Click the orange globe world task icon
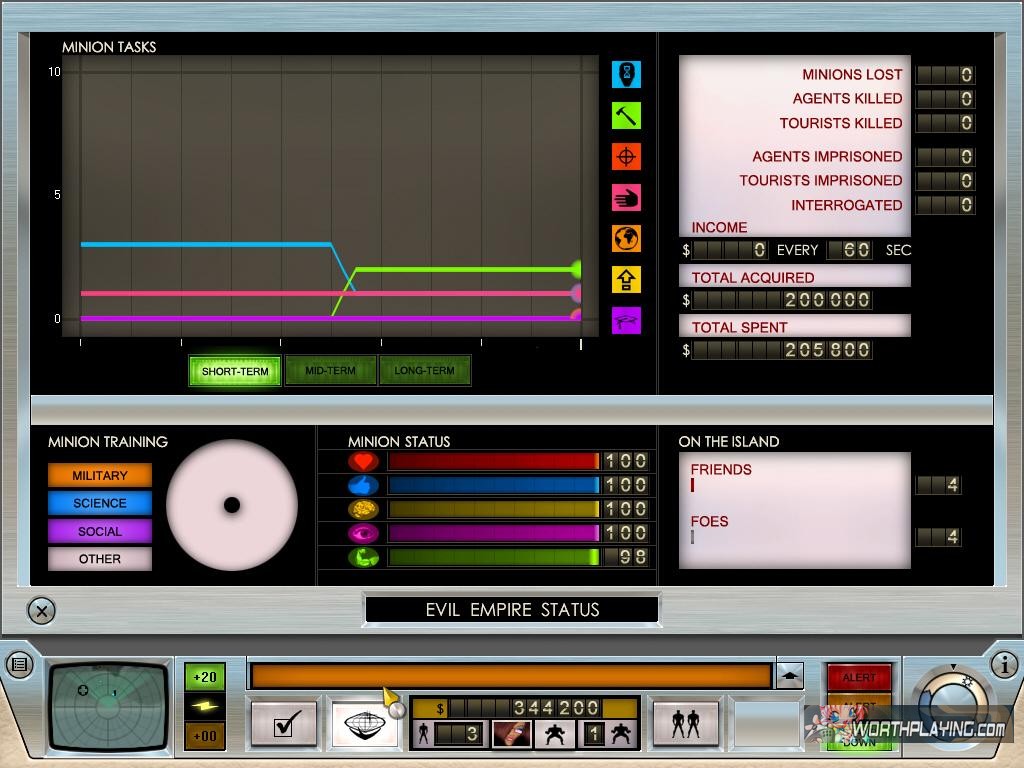This screenshot has width=1024, height=768. [627, 238]
